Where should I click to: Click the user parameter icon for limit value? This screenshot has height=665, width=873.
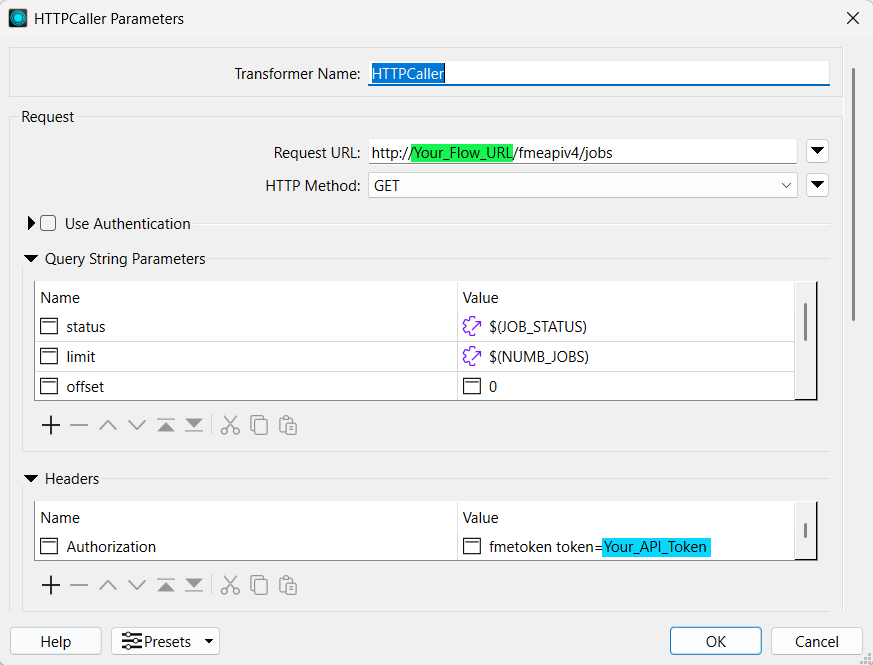[x=472, y=356]
